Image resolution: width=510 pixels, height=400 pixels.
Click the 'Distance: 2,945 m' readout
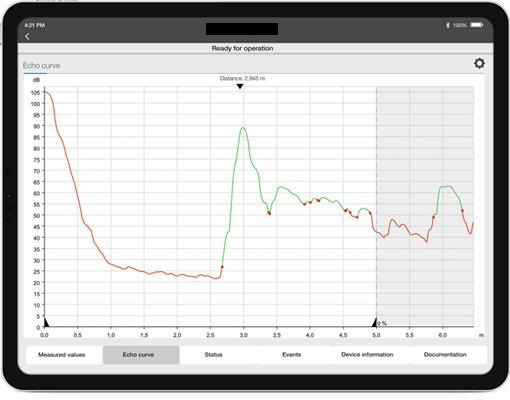pyautogui.click(x=242, y=78)
